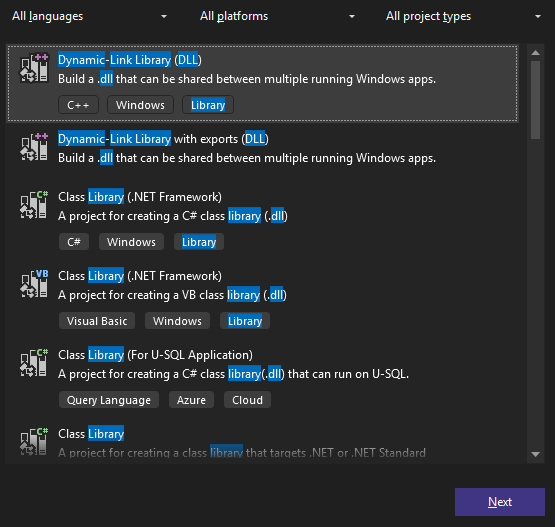Click the C# Class Library (.NET Framework) icon

pos(34,205)
